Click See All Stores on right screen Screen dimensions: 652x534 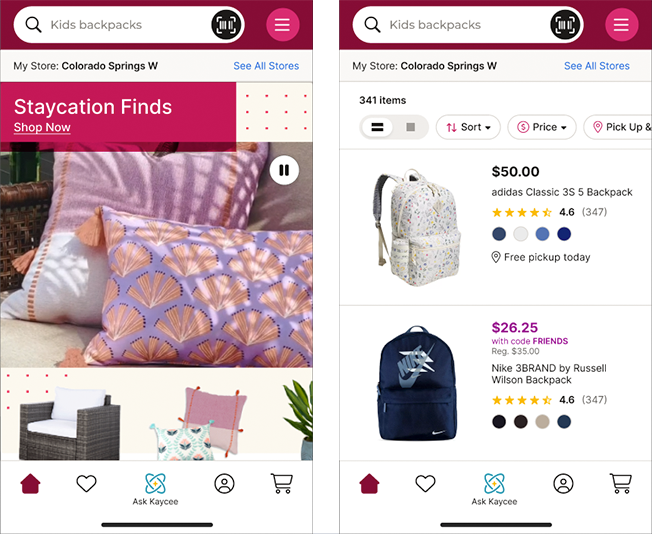point(597,66)
